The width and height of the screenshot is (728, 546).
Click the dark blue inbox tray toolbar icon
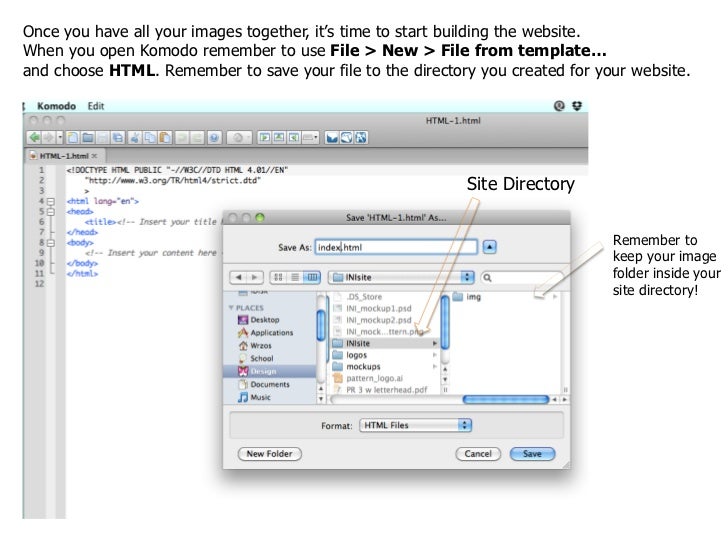coord(332,137)
